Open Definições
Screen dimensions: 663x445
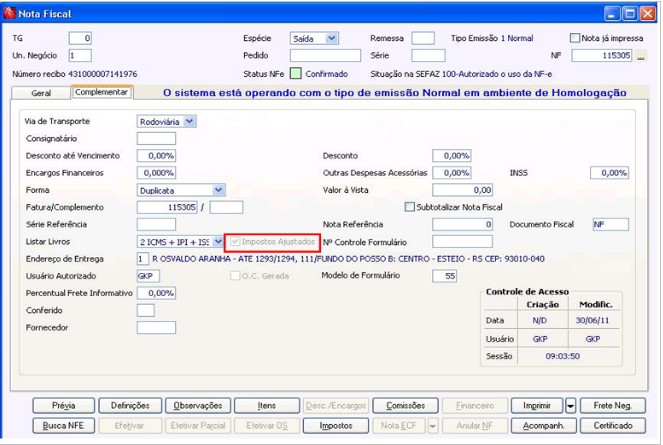[x=130, y=406]
